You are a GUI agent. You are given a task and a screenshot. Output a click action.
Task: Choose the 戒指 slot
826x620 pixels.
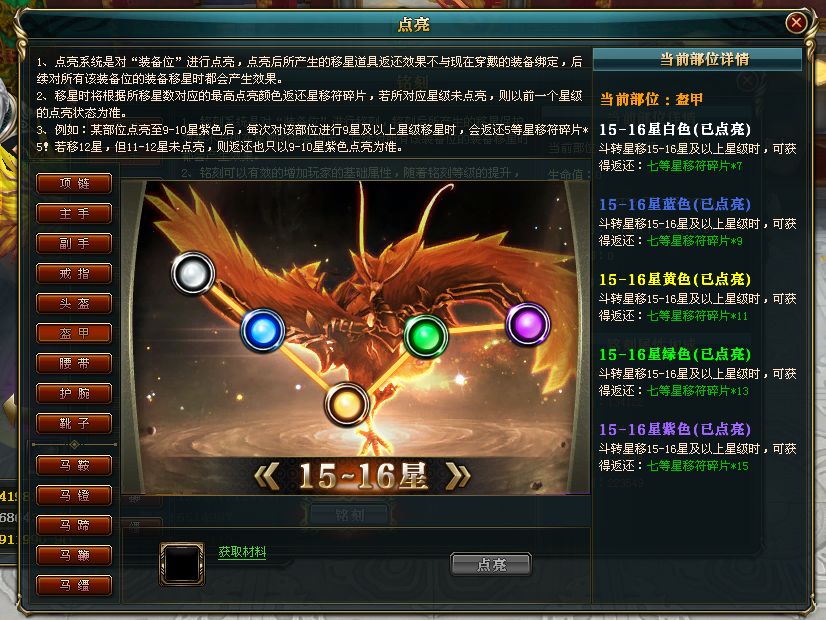pos(74,273)
